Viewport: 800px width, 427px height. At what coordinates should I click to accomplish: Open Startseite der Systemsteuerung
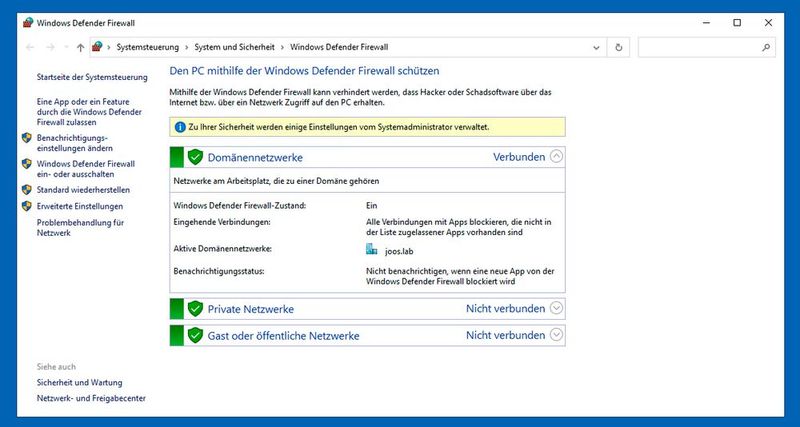[x=92, y=77]
